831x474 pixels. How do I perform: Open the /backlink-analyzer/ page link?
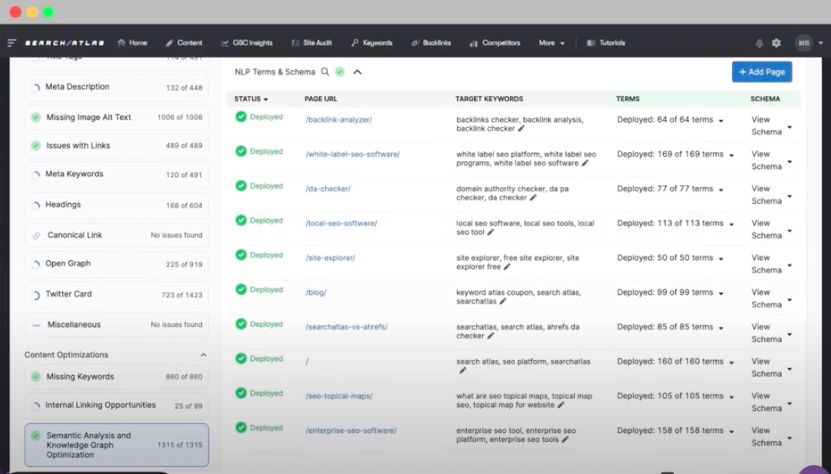[x=339, y=120]
